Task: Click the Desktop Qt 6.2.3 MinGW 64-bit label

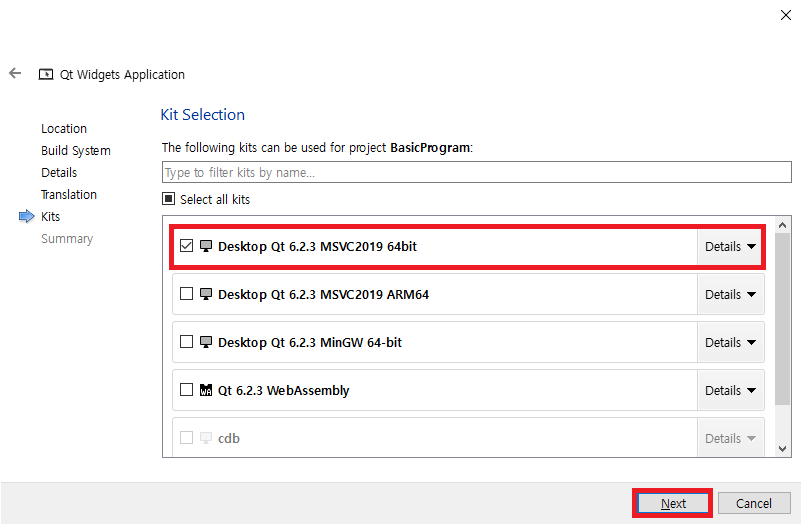Action: [x=309, y=342]
